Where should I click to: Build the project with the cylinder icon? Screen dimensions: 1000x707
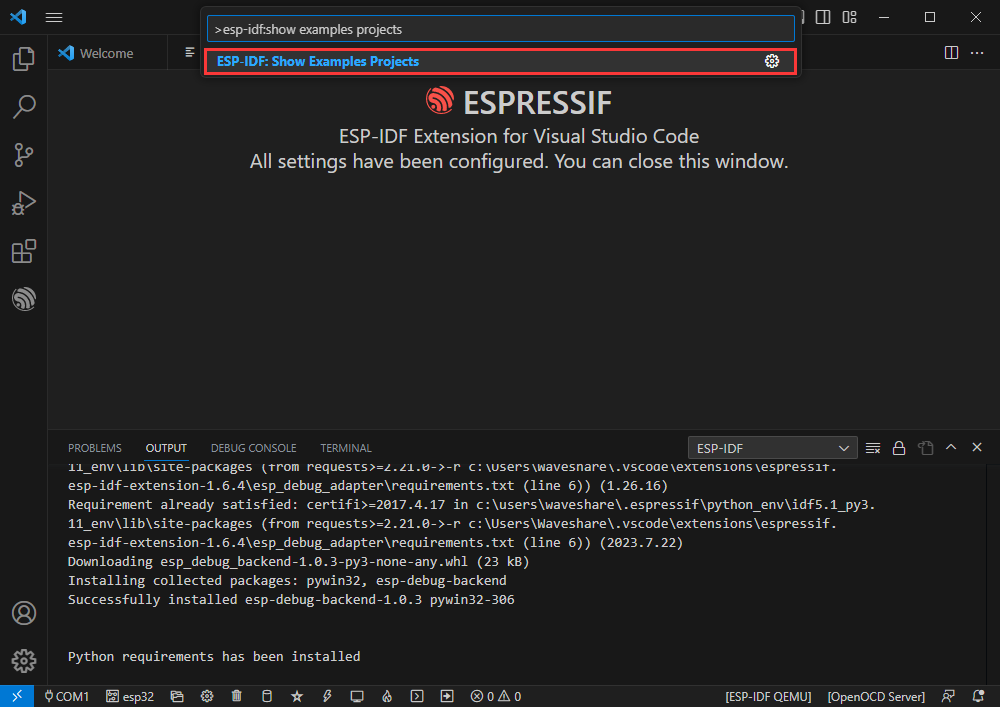267,697
